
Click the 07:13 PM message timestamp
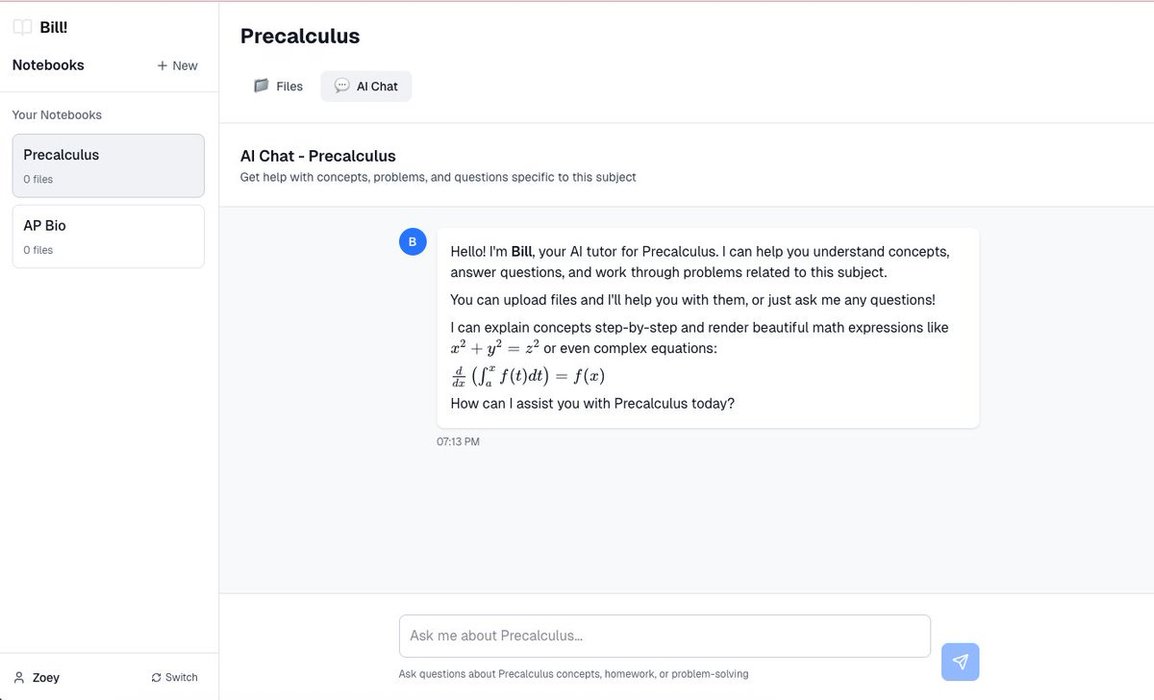[x=458, y=442]
